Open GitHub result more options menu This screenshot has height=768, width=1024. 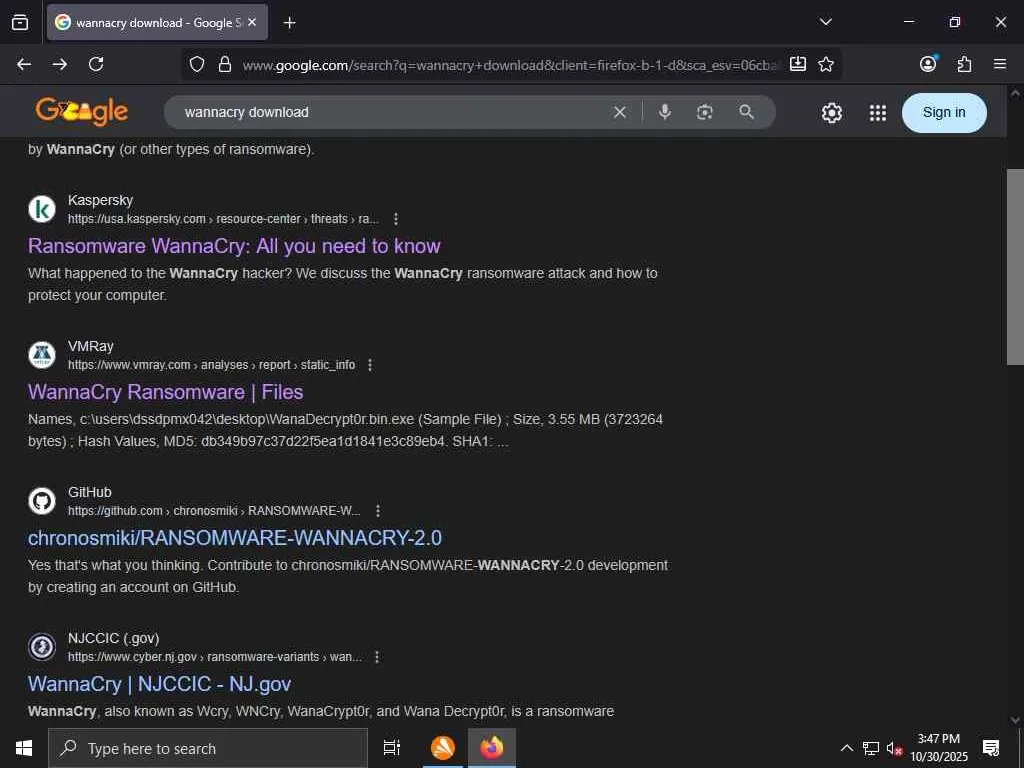377,511
